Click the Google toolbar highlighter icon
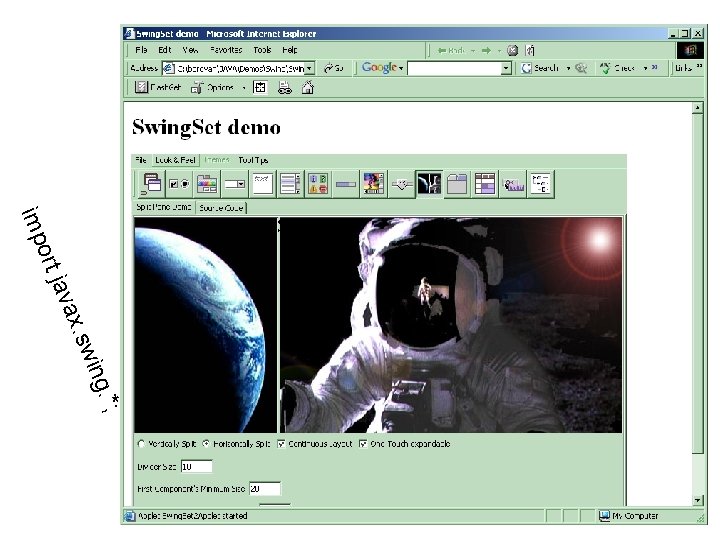The height and width of the screenshot is (540, 720). pyautogui.click(x=581, y=68)
